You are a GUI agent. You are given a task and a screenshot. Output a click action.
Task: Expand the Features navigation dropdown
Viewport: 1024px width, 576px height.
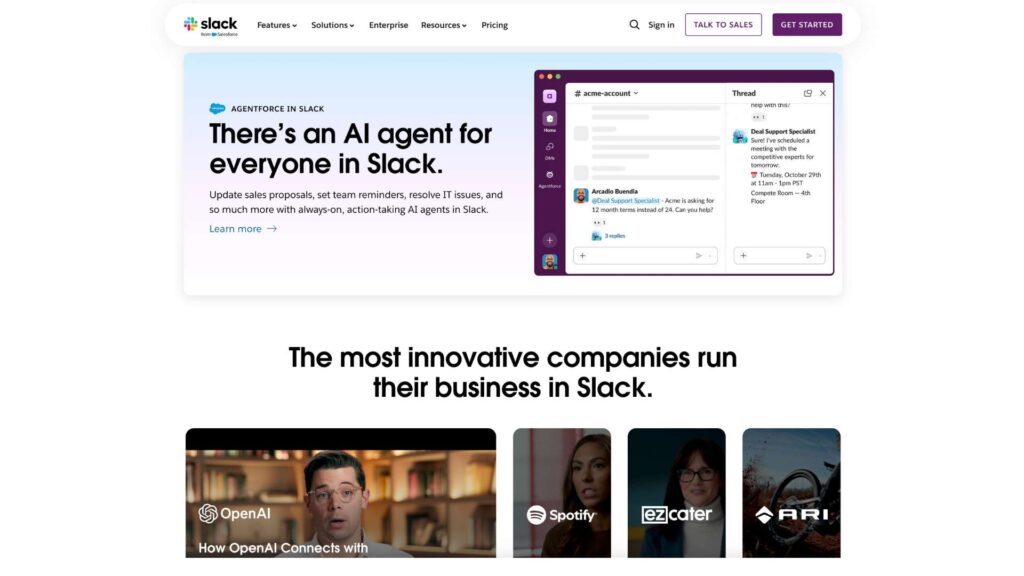[275, 24]
